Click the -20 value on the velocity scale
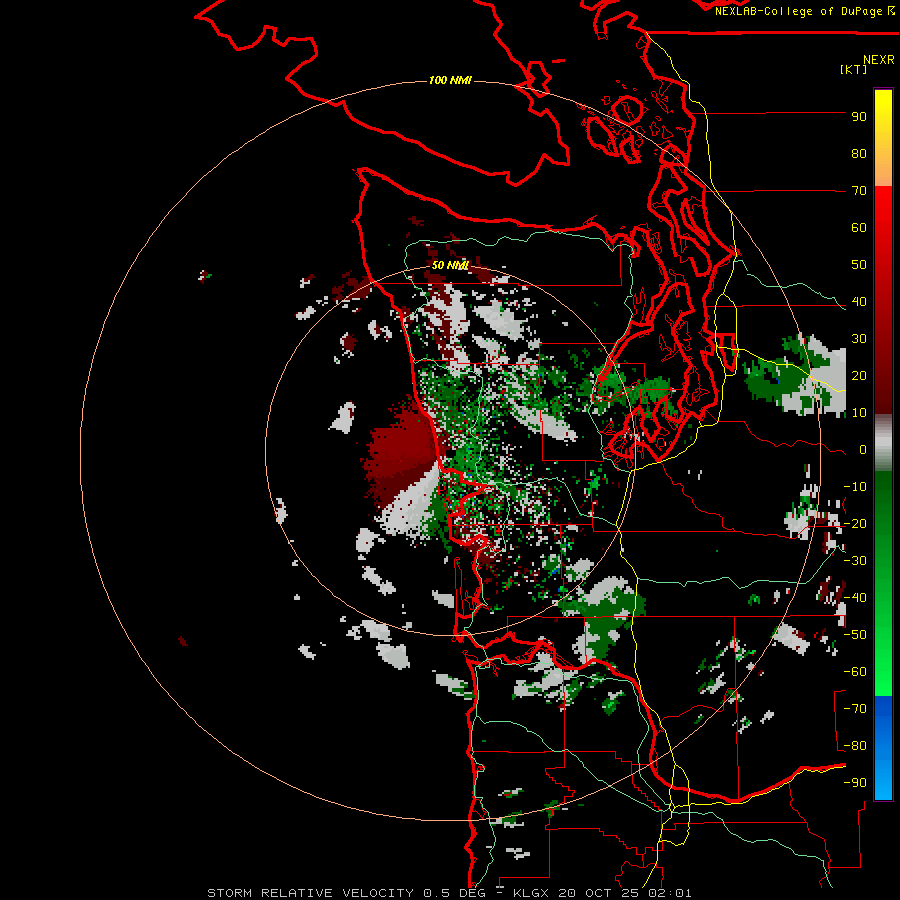The height and width of the screenshot is (900, 900). (x=855, y=524)
